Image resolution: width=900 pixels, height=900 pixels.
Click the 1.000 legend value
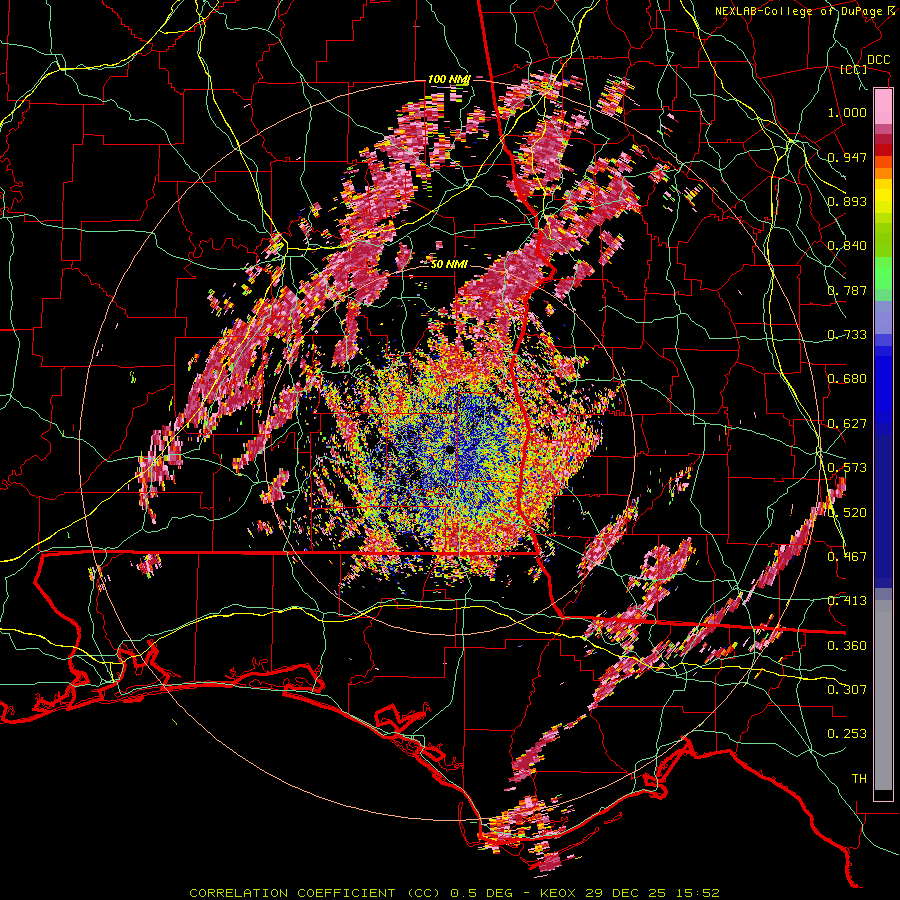847,112
